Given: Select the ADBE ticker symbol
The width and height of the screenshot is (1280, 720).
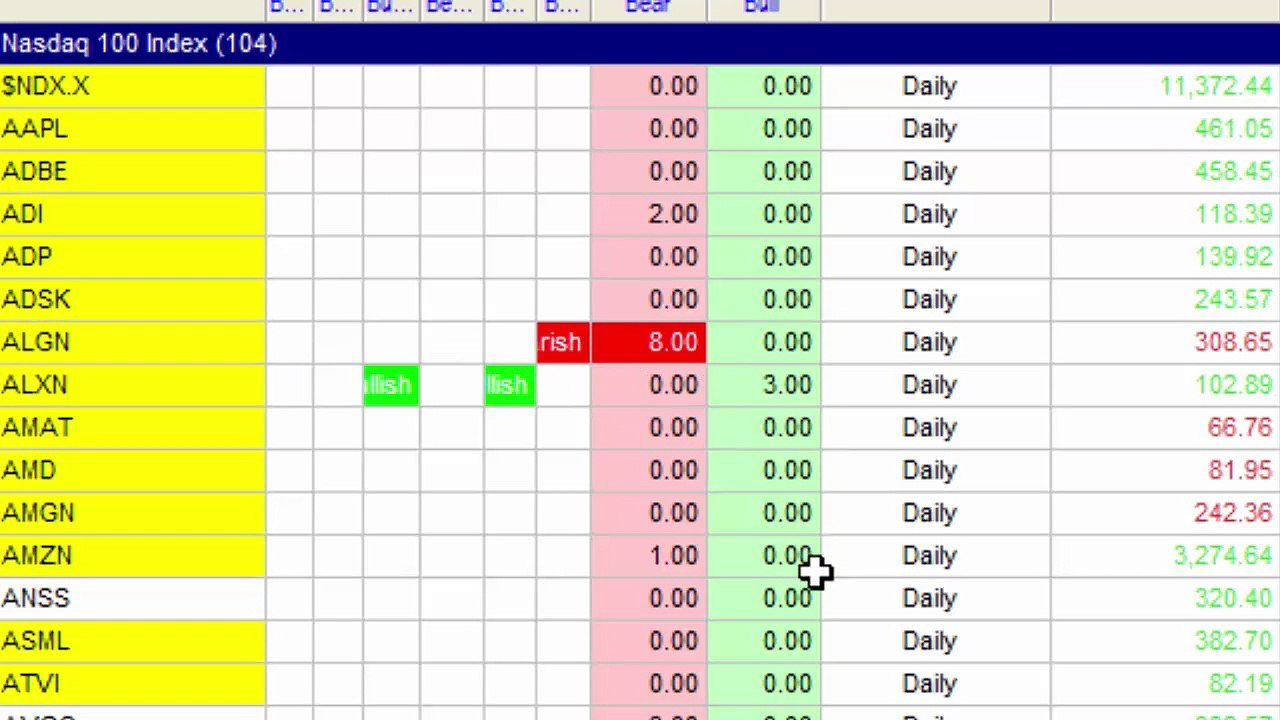Looking at the screenshot, I should pos(35,172).
